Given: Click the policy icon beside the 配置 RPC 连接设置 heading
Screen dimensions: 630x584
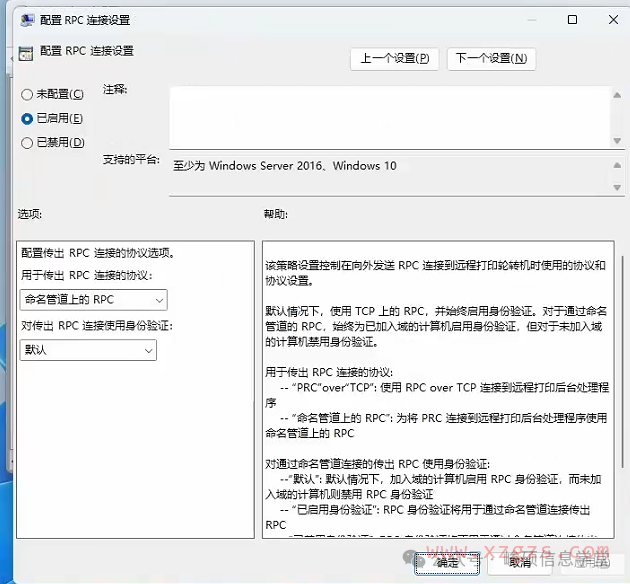Looking at the screenshot, I should pyautogui.click(x=26, y=51).
